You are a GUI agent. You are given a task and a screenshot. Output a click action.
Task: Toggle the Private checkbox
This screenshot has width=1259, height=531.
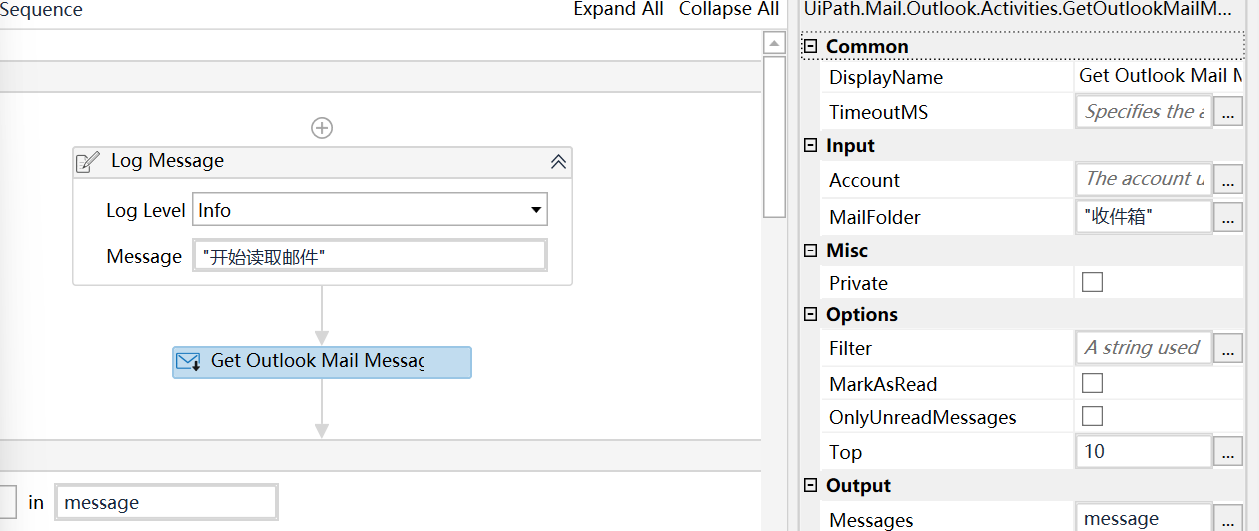pyautogui.click(x=1092, y=283)
